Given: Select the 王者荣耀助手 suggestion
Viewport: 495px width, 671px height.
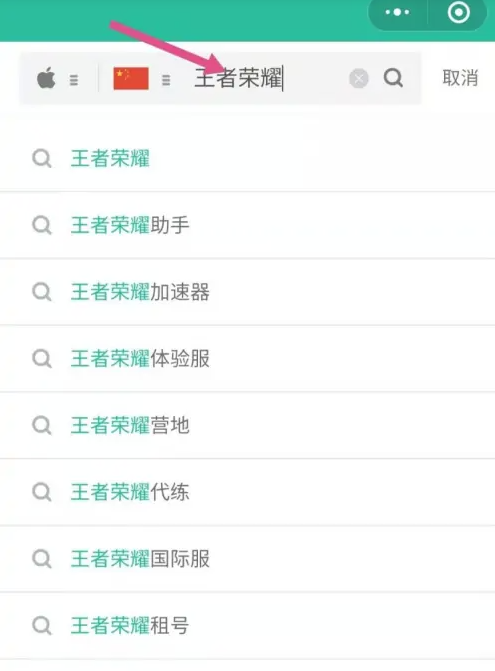Looking at the screenshot, I should (x=247, y=225).
